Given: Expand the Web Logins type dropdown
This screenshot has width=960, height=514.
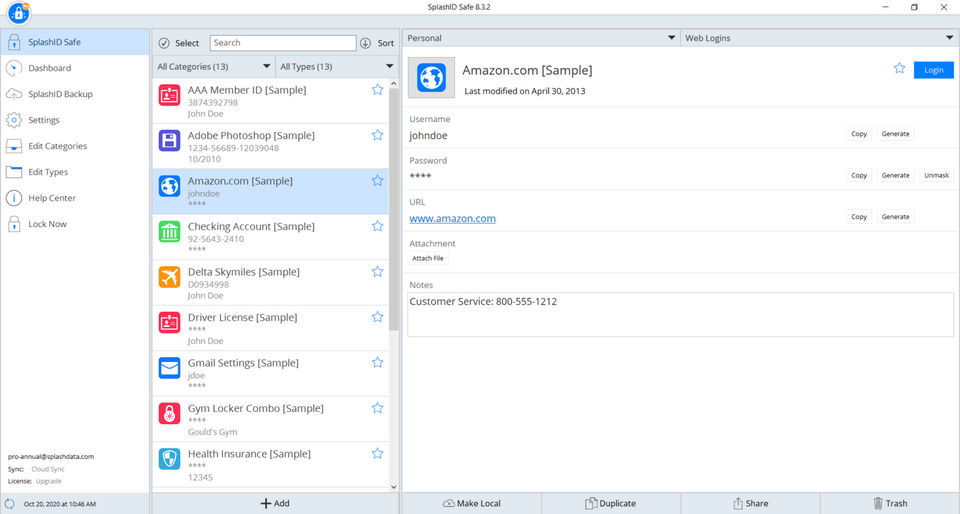Looking at the screenshot, I should point(819,38).
